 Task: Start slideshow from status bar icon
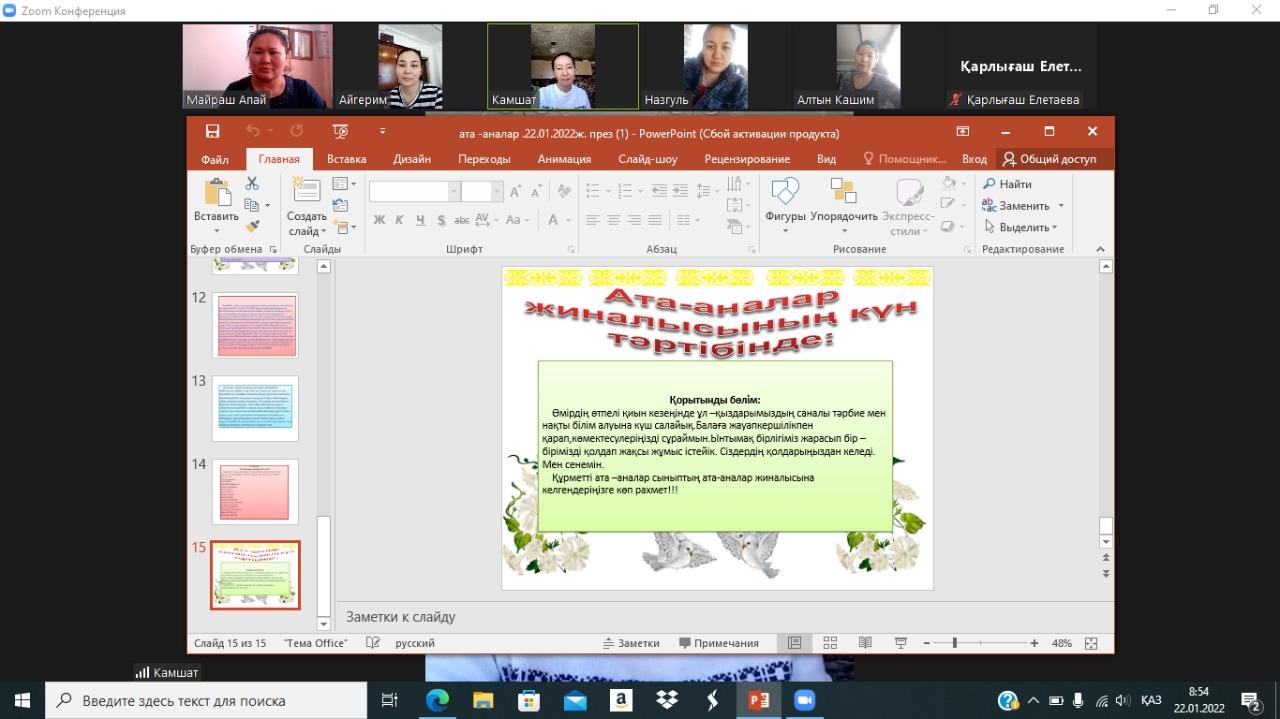pyautogui.click(x=900, y=643)
